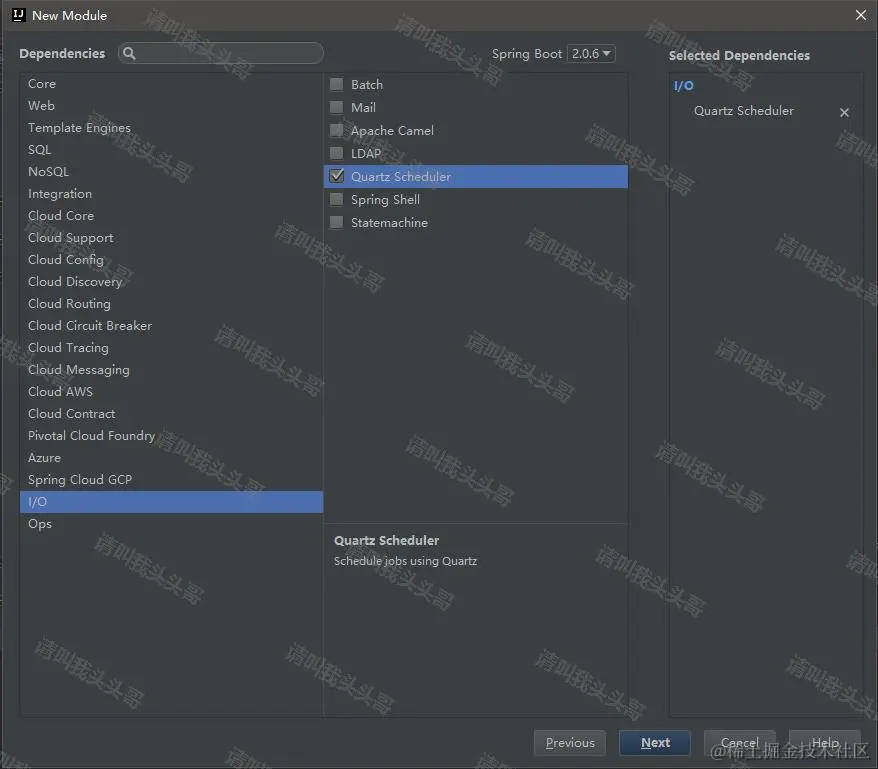This screenshot has width=878, height=769.
Task: Open the Cloud Contract category
Action: tap(171, 413)
